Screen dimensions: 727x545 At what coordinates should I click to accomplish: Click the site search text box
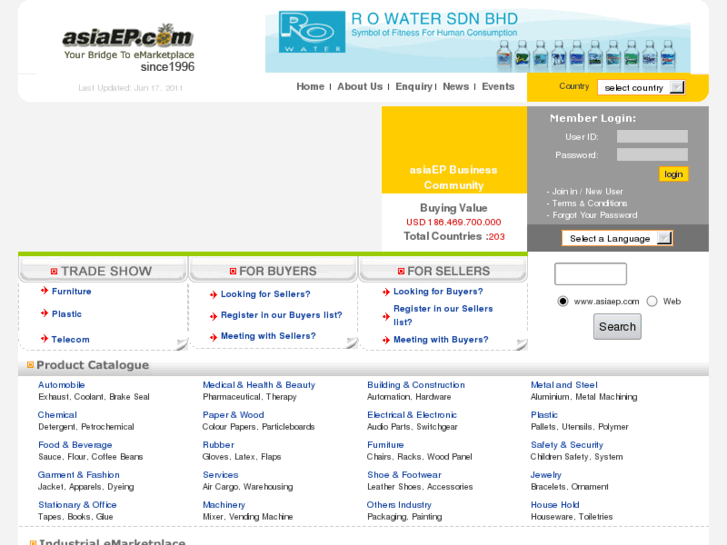point(590,274)
